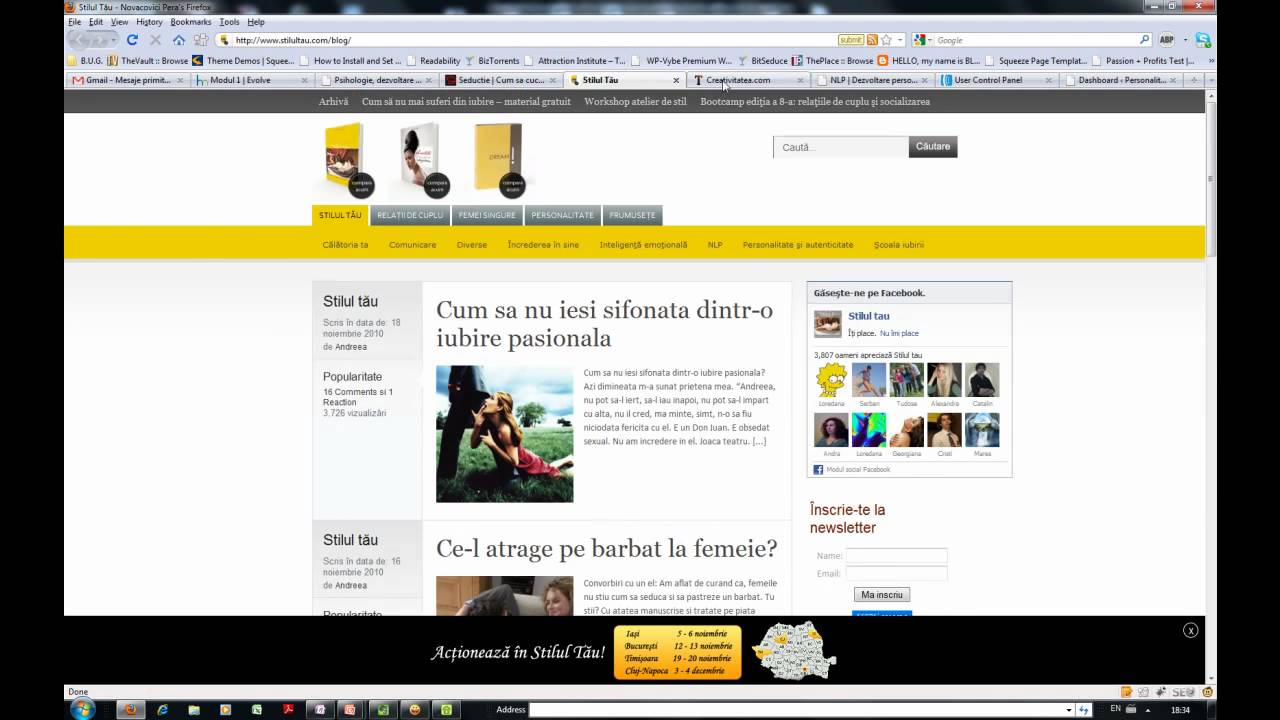The width and height of the screenshot is (1280, 720).
Task: Click the page vertical scrollbar thumb
Action: coord(1211,180)
